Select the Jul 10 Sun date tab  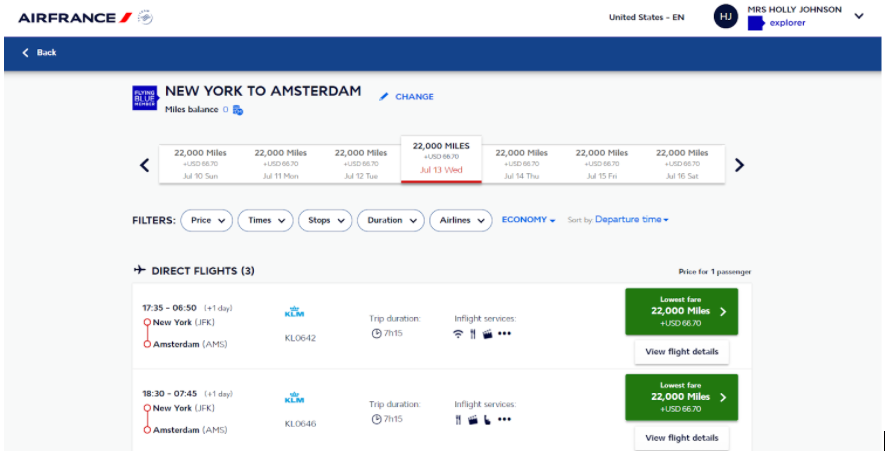(x=200, y=164)
